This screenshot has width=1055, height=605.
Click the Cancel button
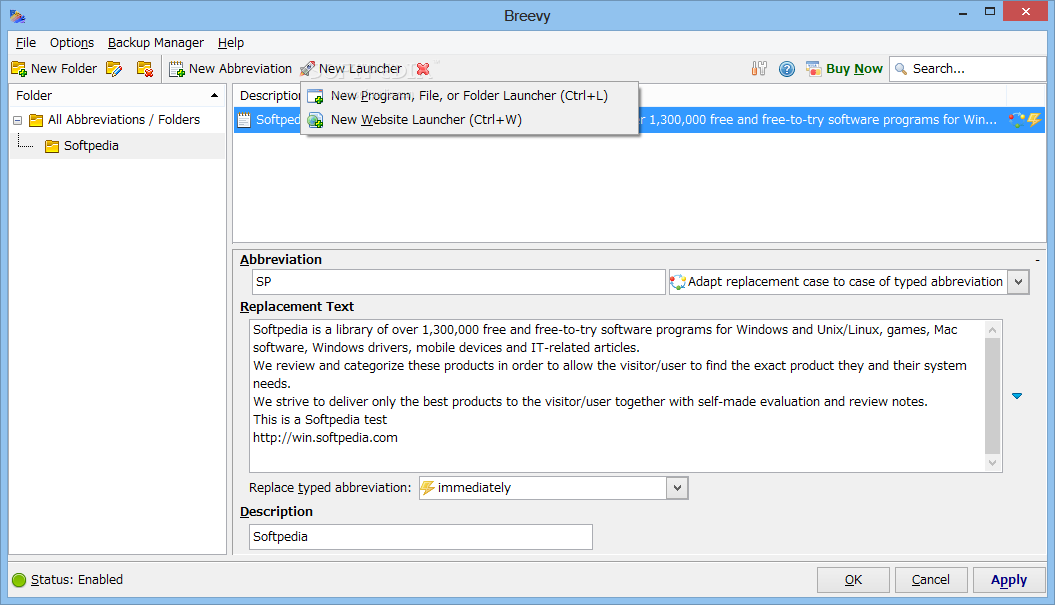tap(931, 580)
